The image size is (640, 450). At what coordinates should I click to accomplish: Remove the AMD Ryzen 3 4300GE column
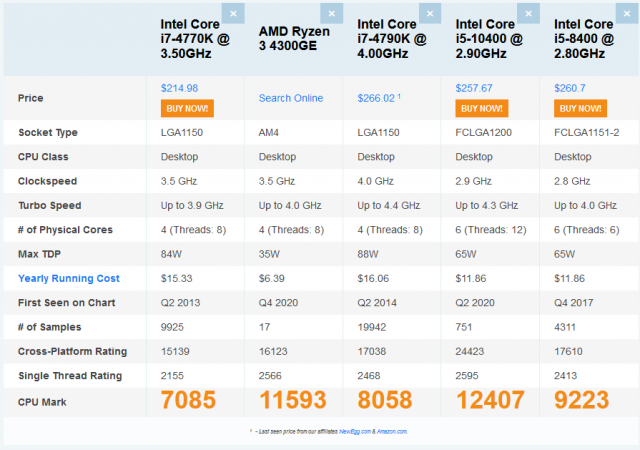click(331, 13)
